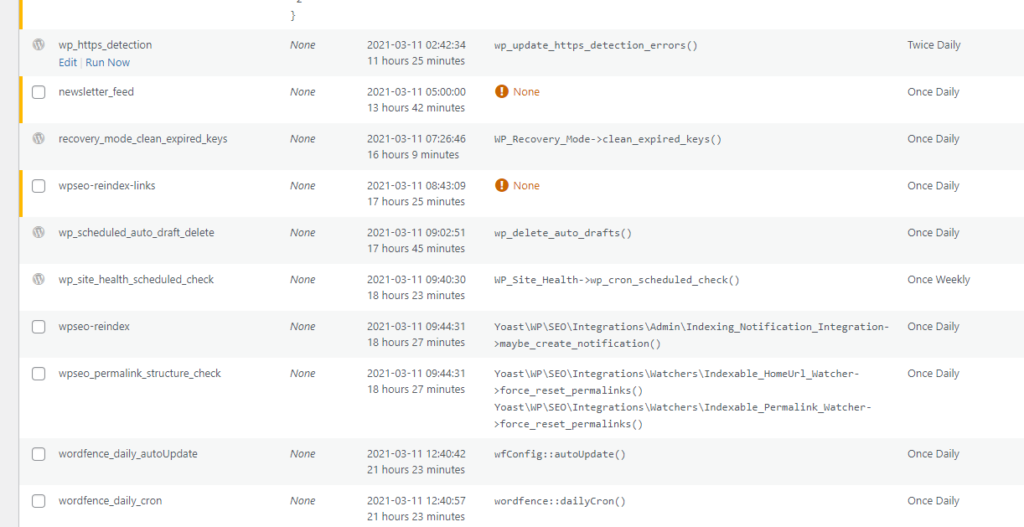Click wp_delete_auto_drafts() action text
Image resolution: width=1024 pixels, height=527 pixels.
tap(563, 233)
